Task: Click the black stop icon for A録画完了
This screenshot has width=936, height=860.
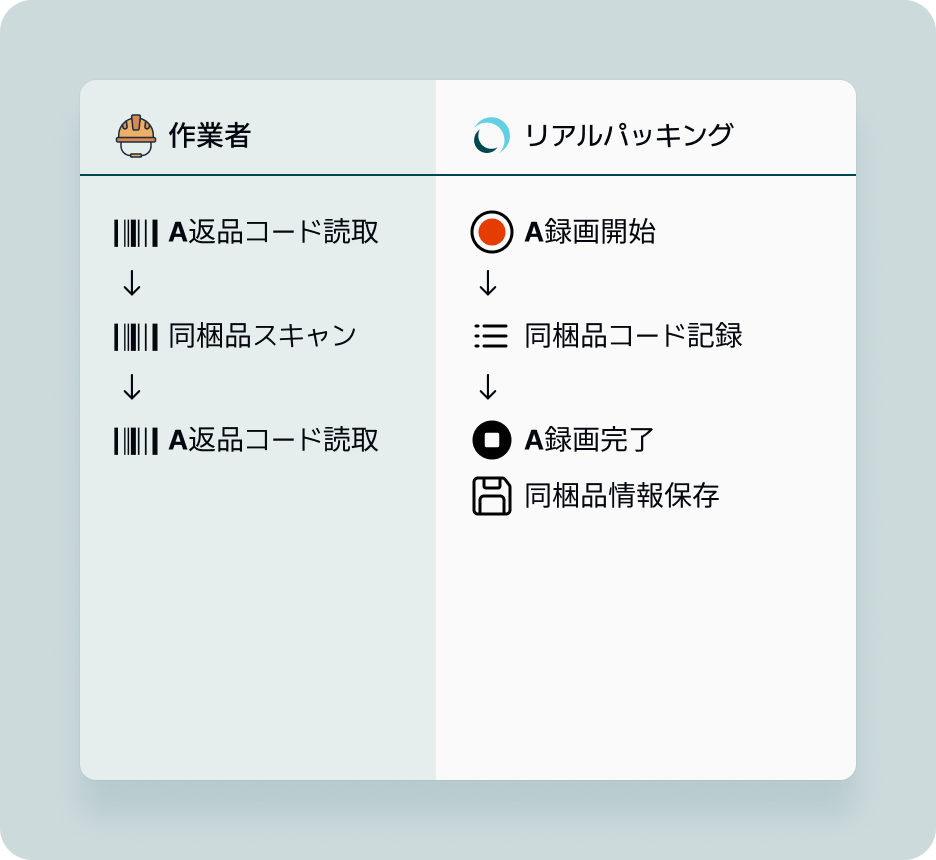Action: (492, 440)
